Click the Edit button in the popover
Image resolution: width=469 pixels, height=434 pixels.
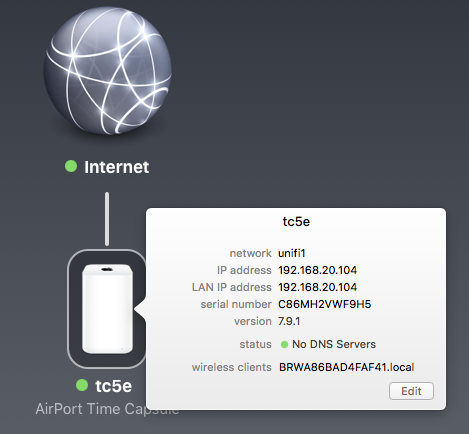411,391
